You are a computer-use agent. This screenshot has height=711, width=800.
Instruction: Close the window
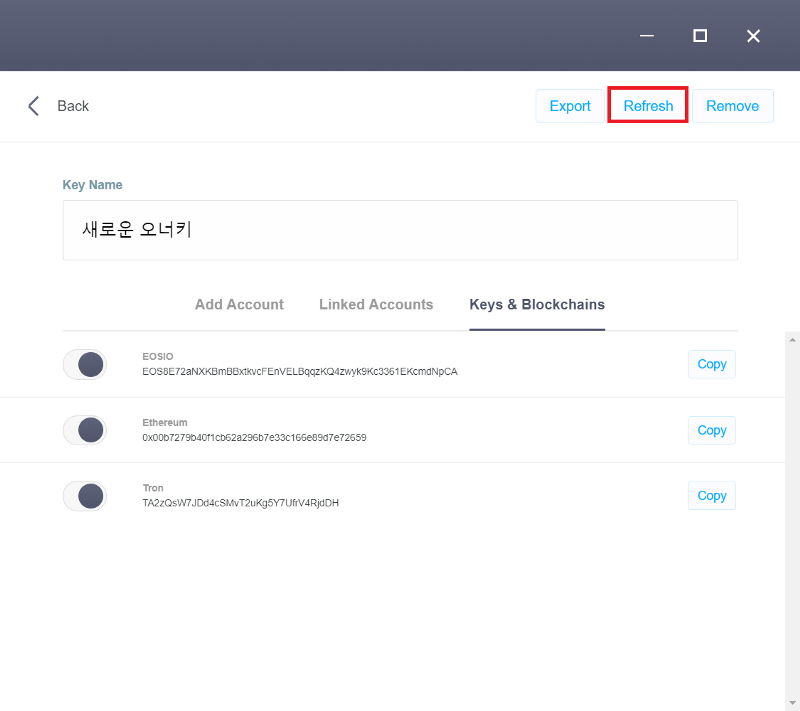(753, 36)
